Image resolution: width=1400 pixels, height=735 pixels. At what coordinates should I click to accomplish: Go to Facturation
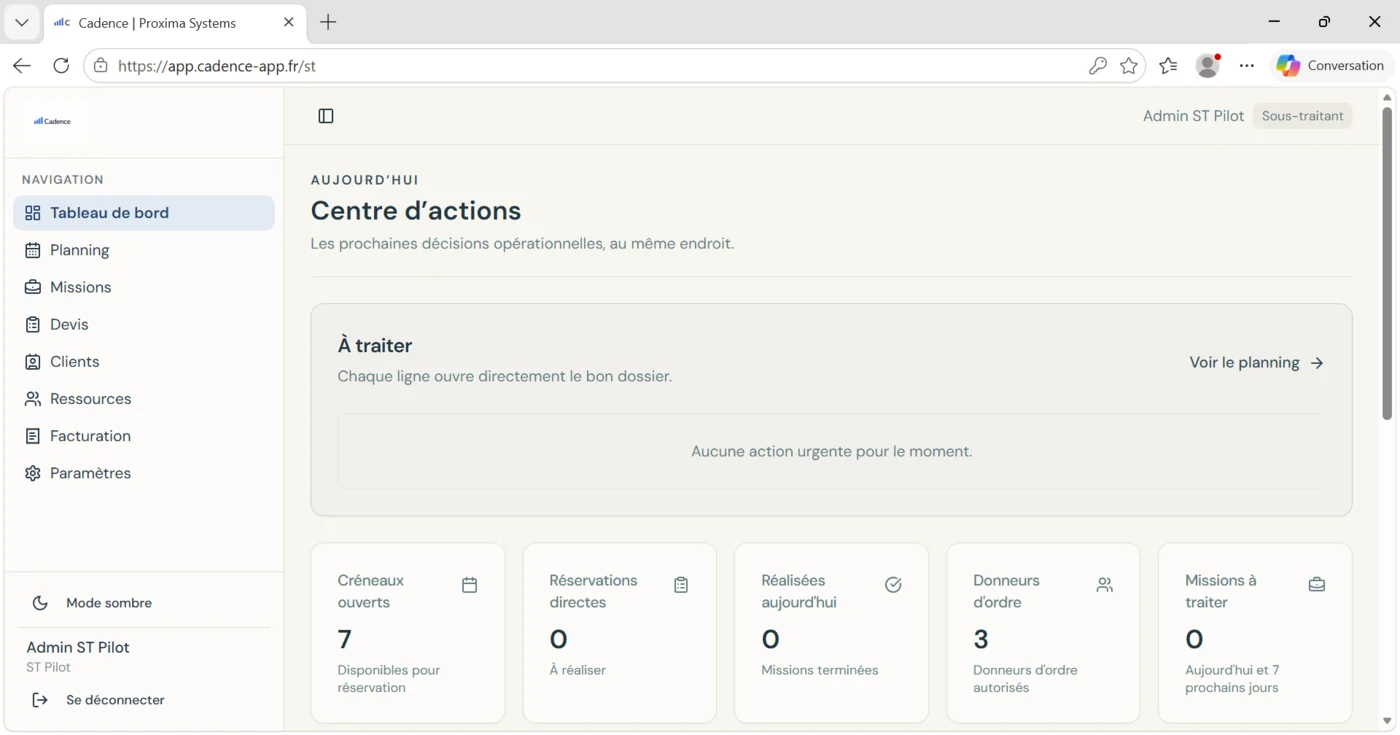pyautogui.click(x=144, y=436)
